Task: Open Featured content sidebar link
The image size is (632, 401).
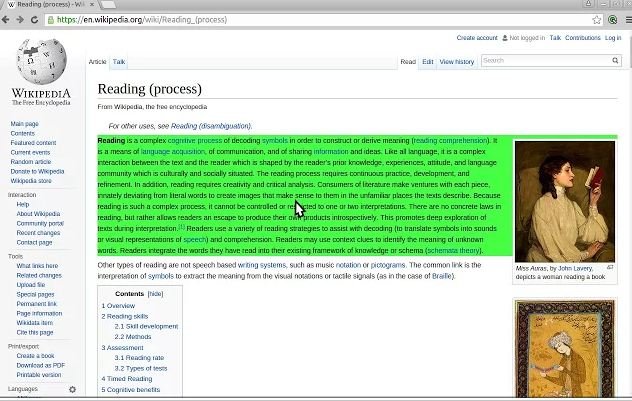Action: 33,143
